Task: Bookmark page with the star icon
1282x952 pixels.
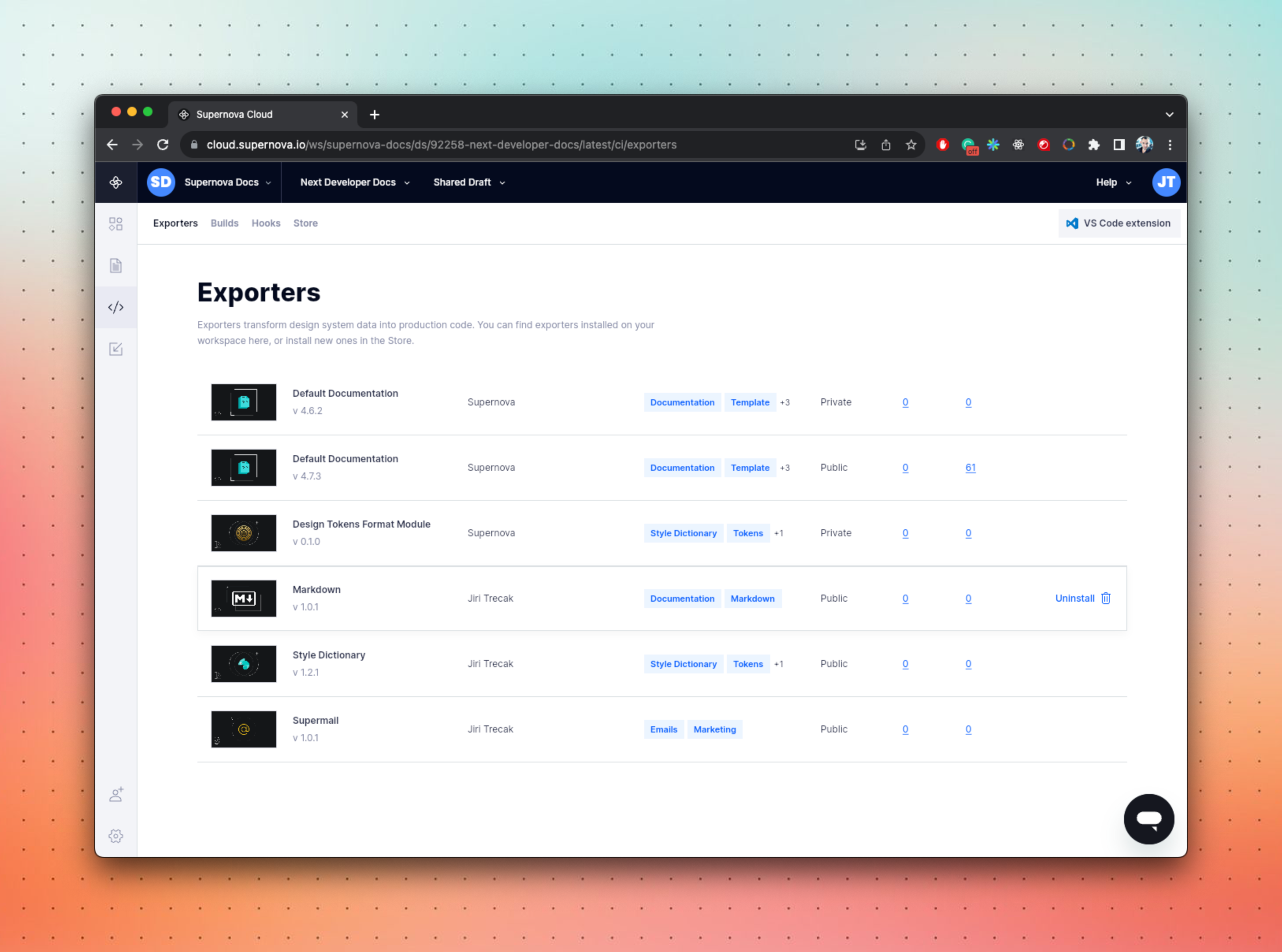Action: click(x=911, y=145)
